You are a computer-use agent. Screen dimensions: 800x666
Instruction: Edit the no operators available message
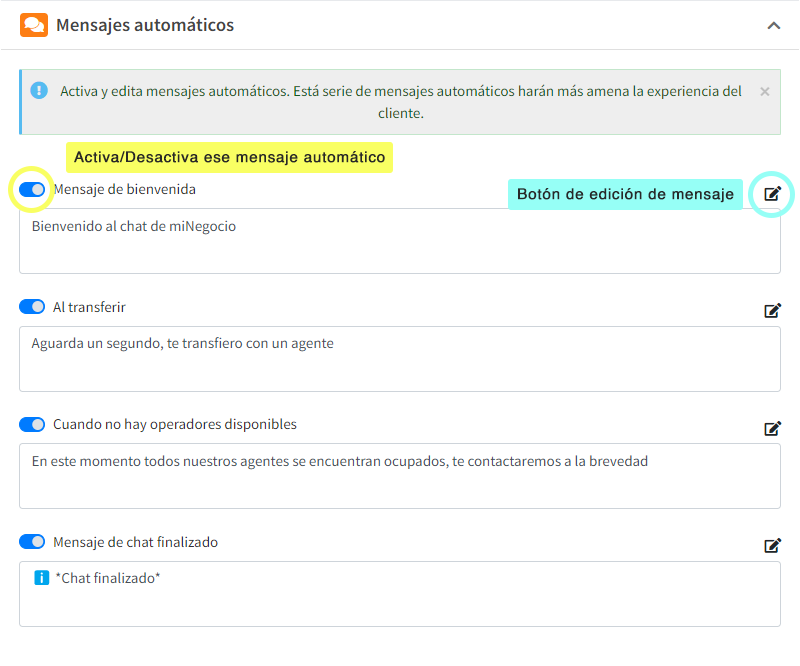click(772, 428)
